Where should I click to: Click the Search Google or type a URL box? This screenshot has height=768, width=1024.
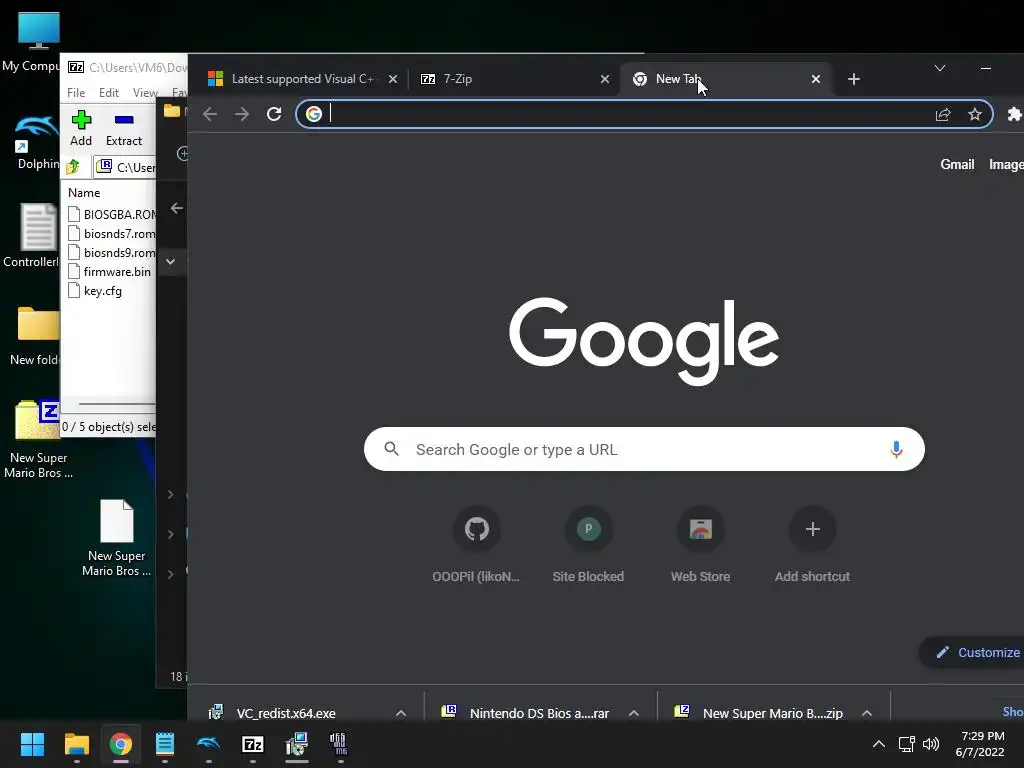pyautogui.click(x=644, y=449)
